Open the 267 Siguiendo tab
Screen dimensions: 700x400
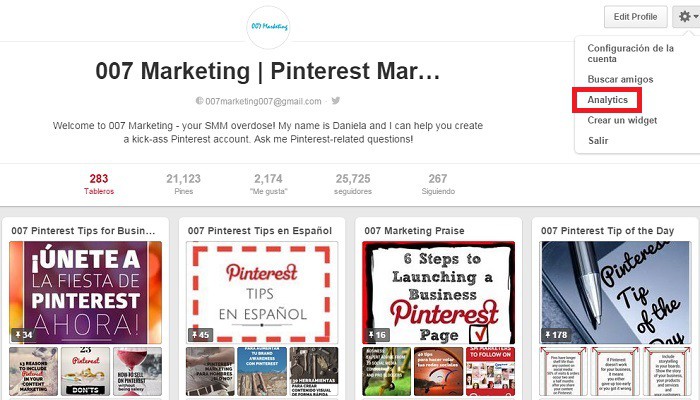click(x=438, y=184)
